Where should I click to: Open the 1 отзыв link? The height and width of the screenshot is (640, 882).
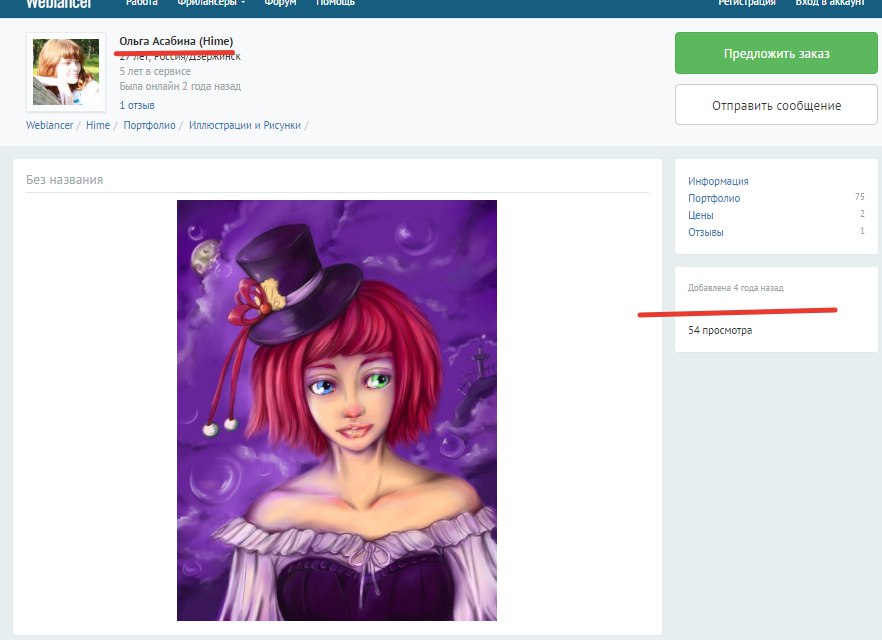click(x=137, y=105)
